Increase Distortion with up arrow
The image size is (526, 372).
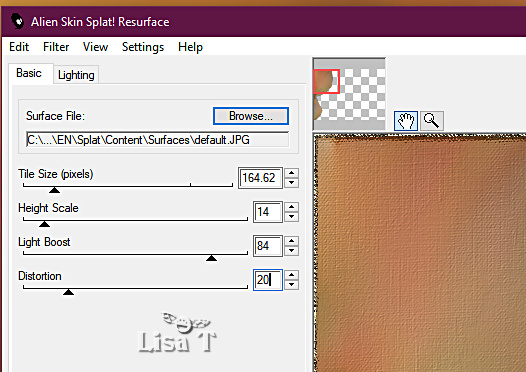click(x=292, y=275)
